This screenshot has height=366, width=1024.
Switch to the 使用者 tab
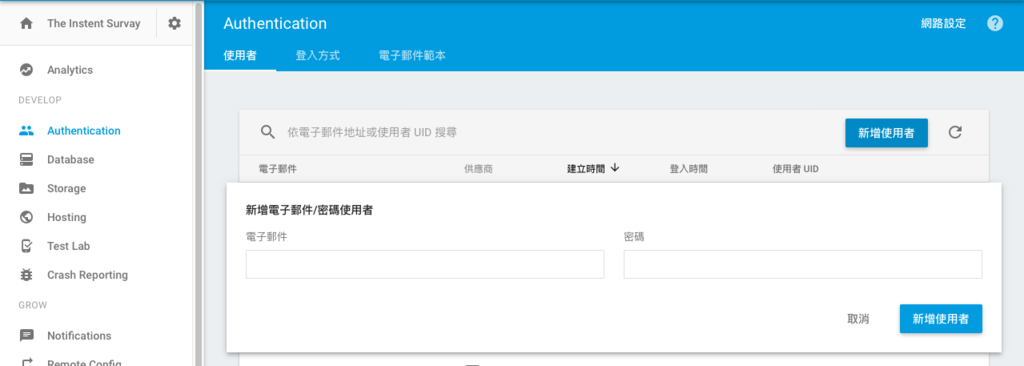click(240, 56)
